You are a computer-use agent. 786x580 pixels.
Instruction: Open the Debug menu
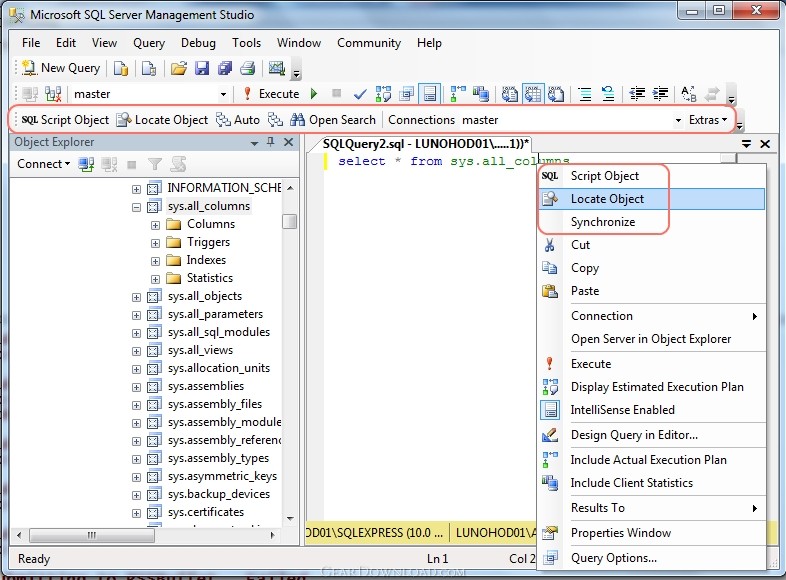tap(198, 43)
